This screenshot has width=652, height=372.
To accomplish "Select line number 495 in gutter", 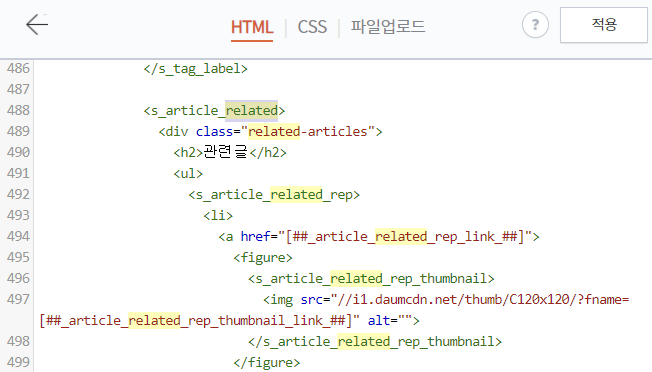I will point(18,257).
